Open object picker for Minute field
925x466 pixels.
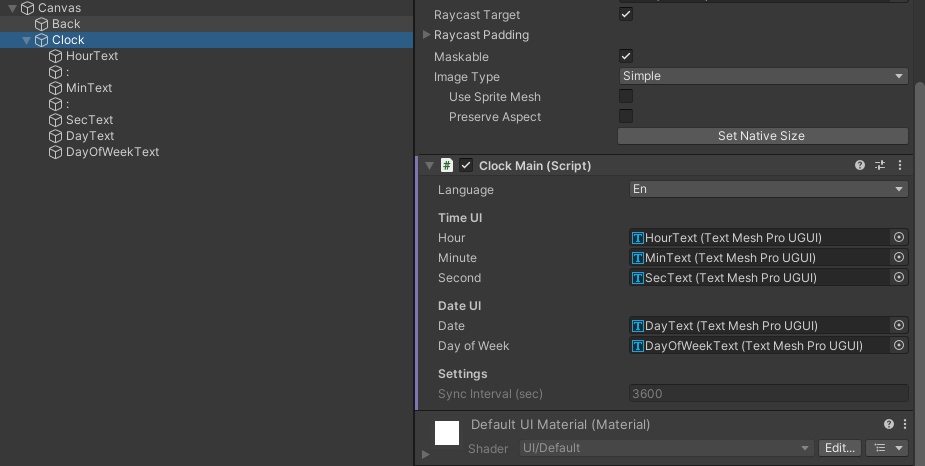pos(899,258)
